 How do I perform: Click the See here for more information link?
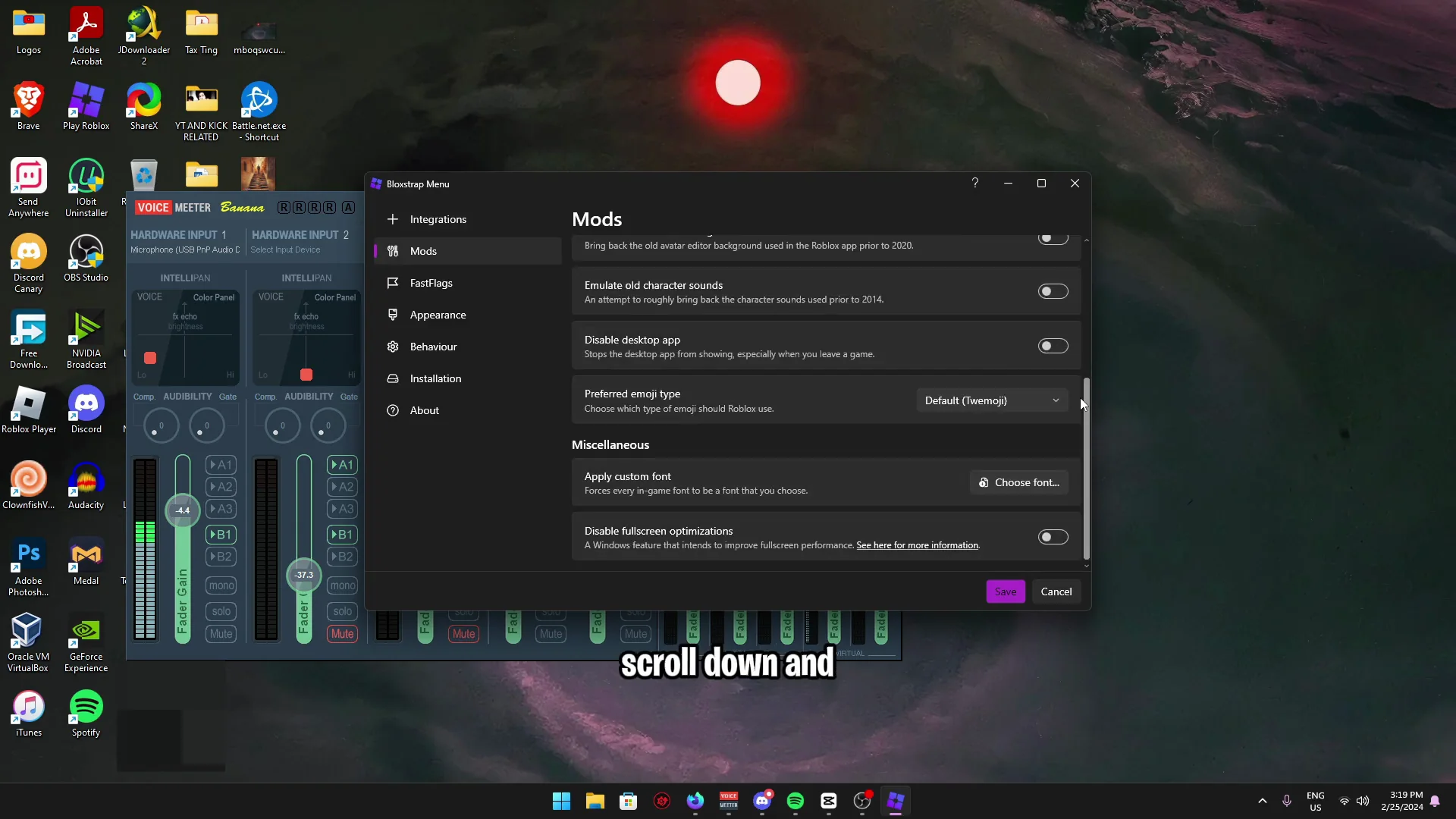tap(916, 544)
